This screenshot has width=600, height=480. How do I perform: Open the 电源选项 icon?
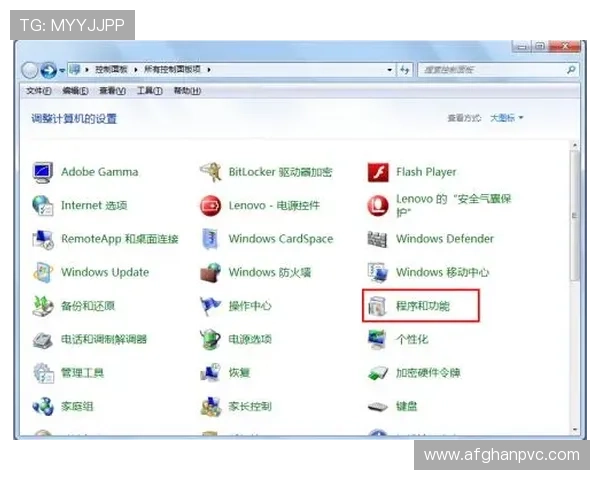(x=210, y=340)
